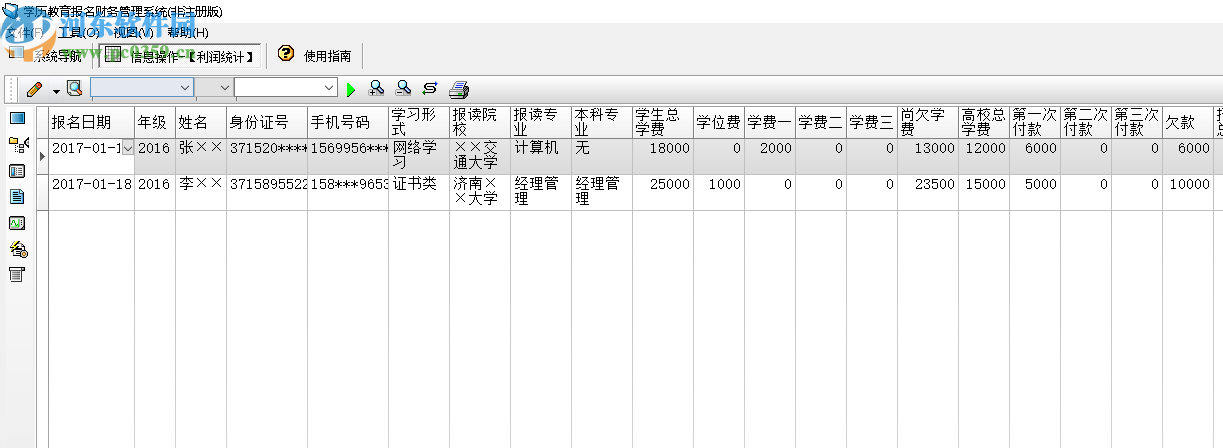The width and height of the screenshot is (1223, 448).
Task: Click the magnifier search field icon
Action: click(74, 89)
